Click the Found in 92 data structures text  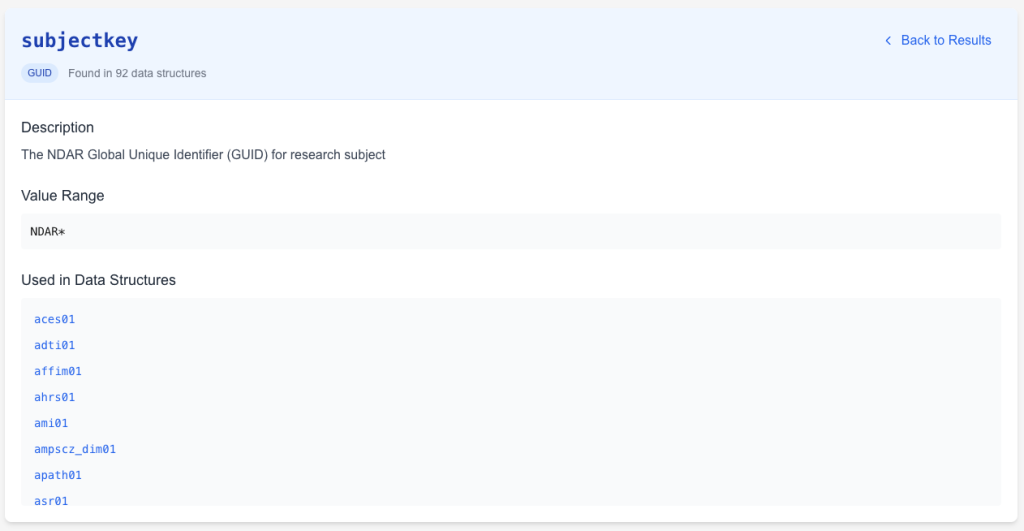[x=137, y=73]
